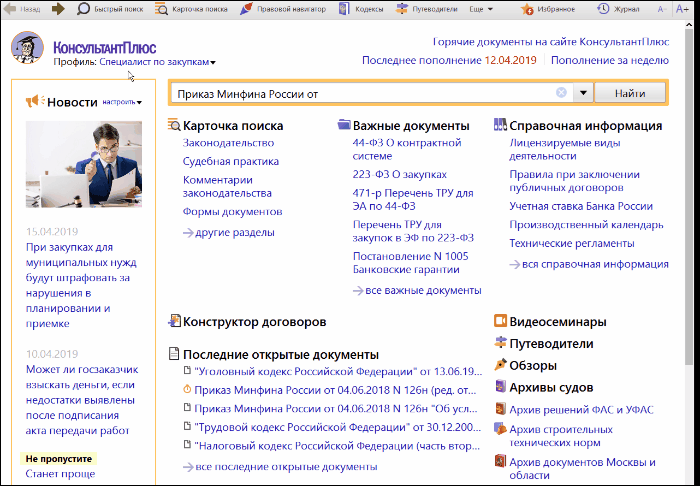Click the vertical scrollbar on the right
Viewport: 700px width, 486px height.
[689, 196]
